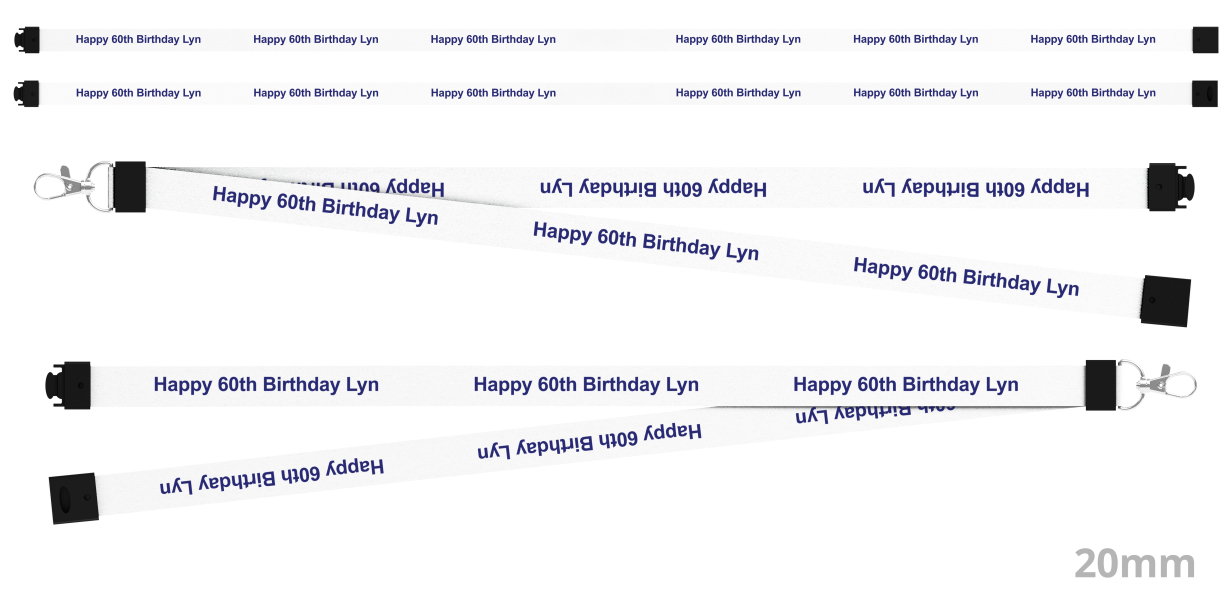This screenshot has height=600, width=1232.
Task: Click the black square end cap with the oval hole
Action: coord(74,498)
